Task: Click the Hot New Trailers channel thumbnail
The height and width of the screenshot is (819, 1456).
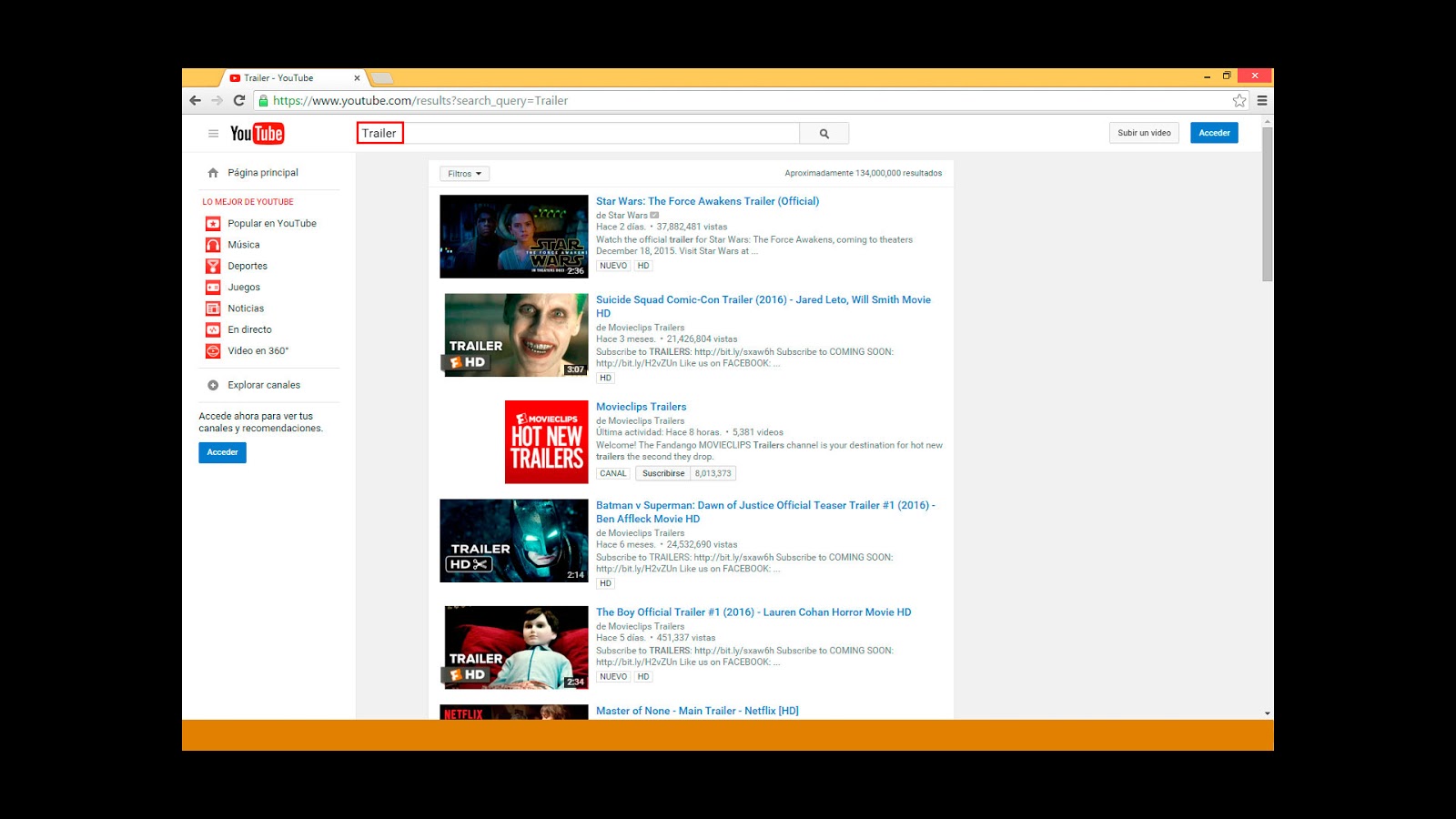Action: [x=547, y=442]
